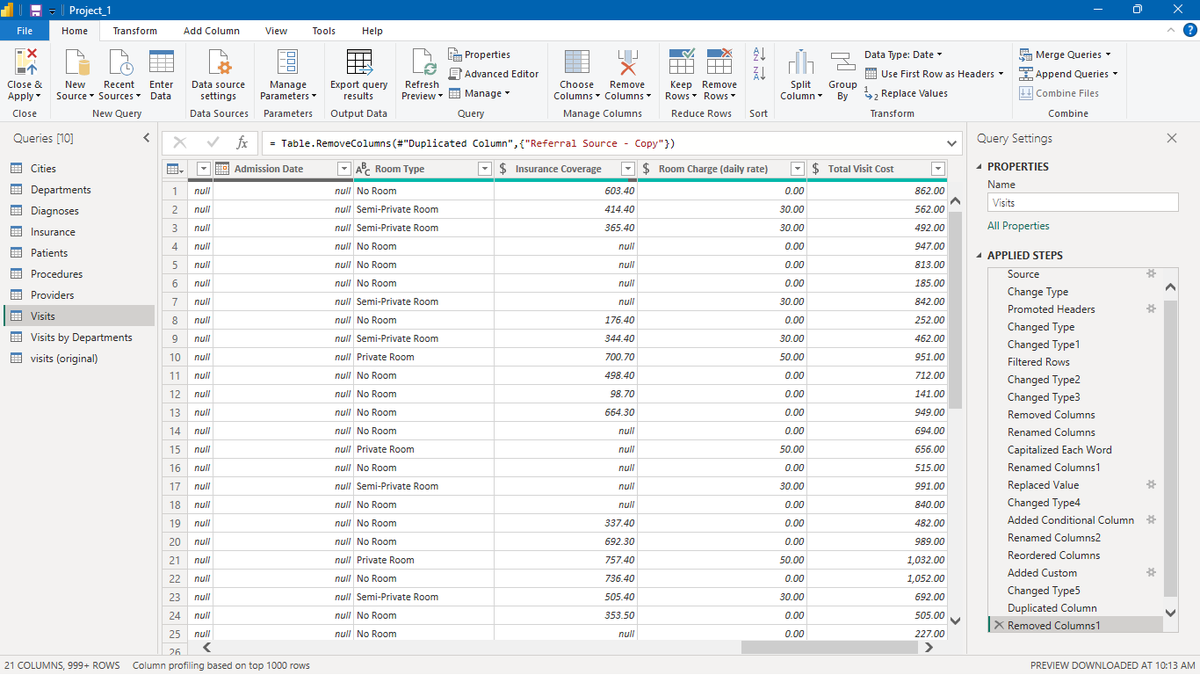Click the Choose Columns icon

click(x=577, y=62)
